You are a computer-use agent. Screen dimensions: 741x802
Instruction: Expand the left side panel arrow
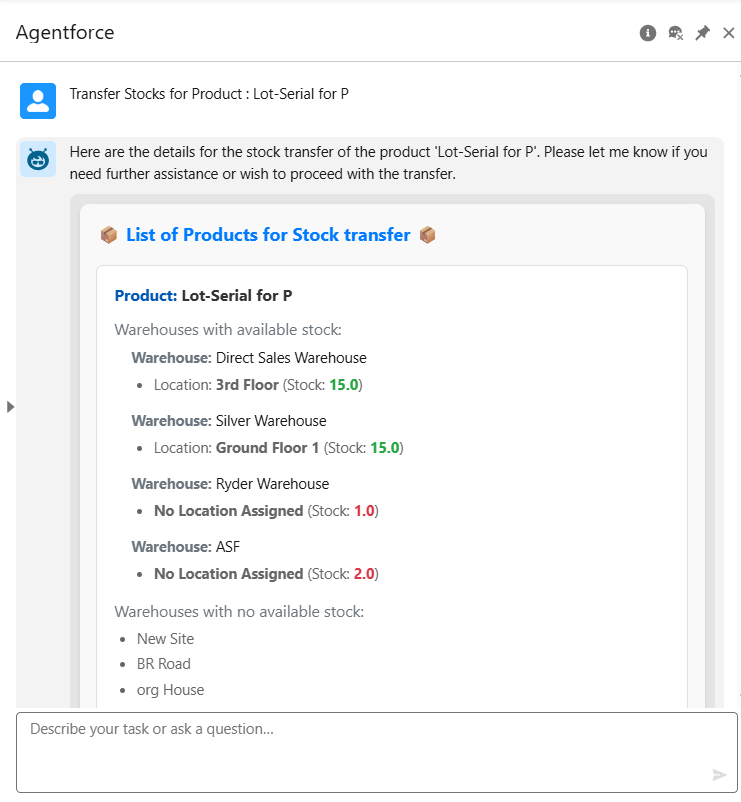pyautogui.click(x=10, y=407)
